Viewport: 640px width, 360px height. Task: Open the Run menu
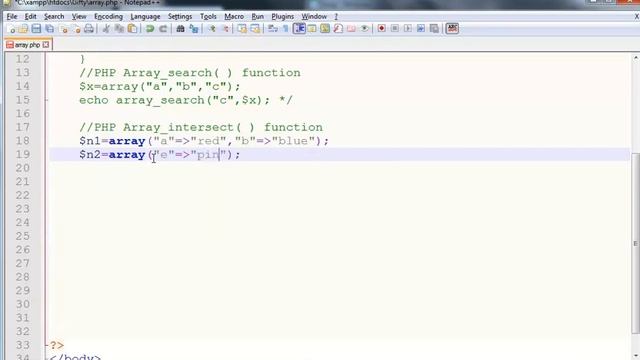[258, 17]
